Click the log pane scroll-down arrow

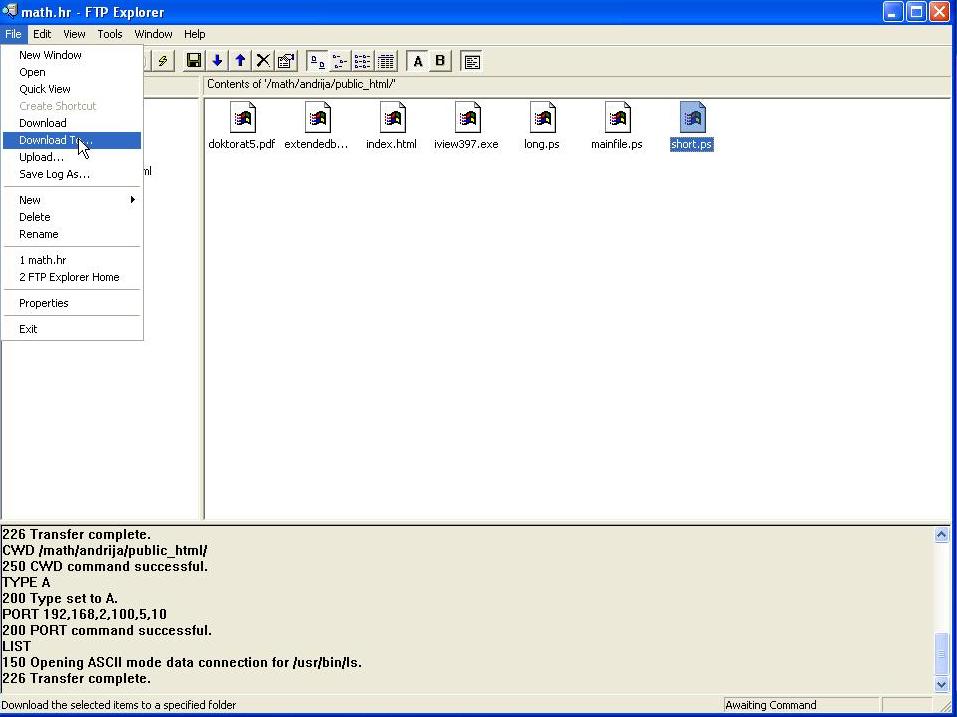tap(941, 685)
